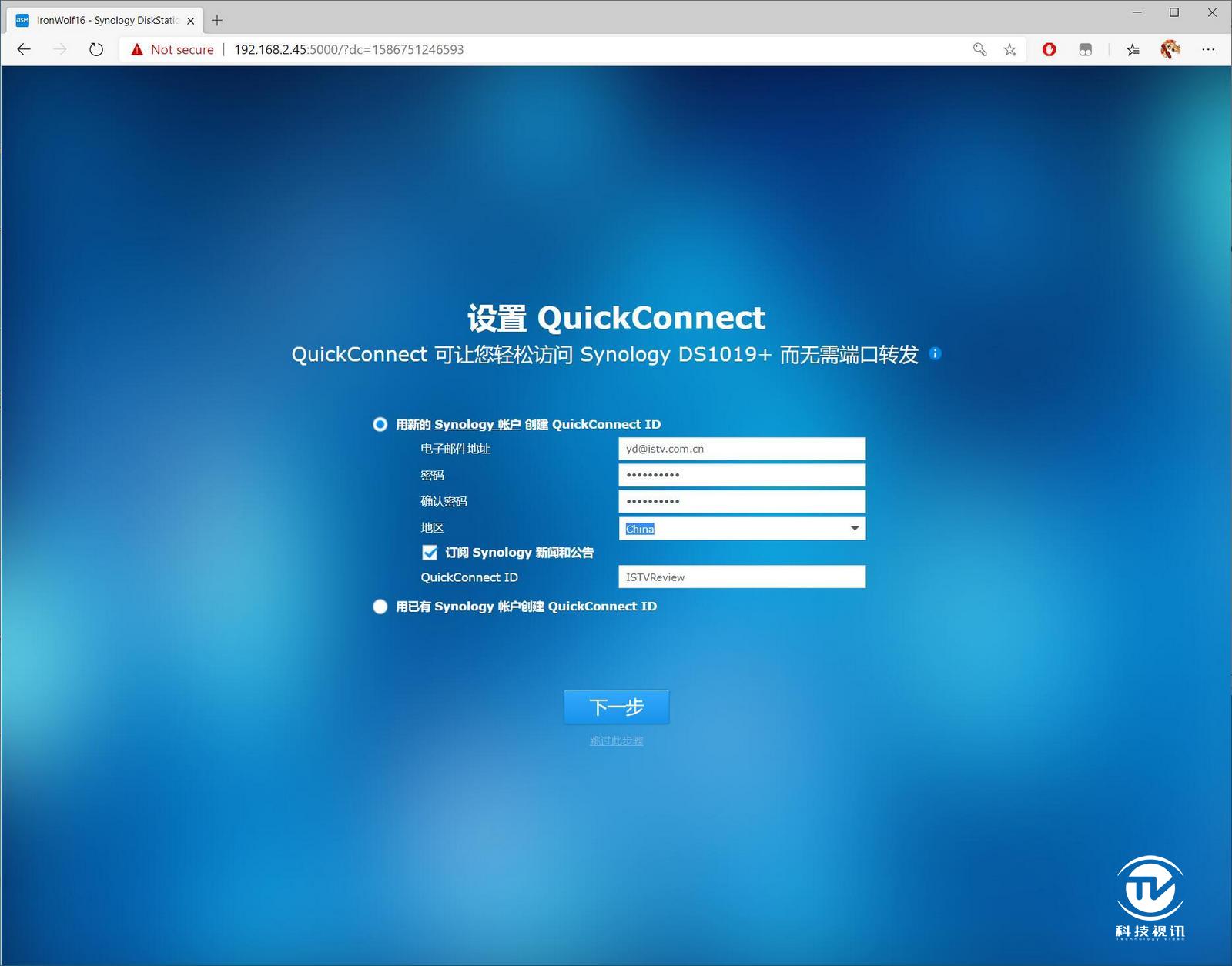The height and width of the screenshot is (966, 1232).
Task: Open saved passwords with the key icon
Action: 979,49
